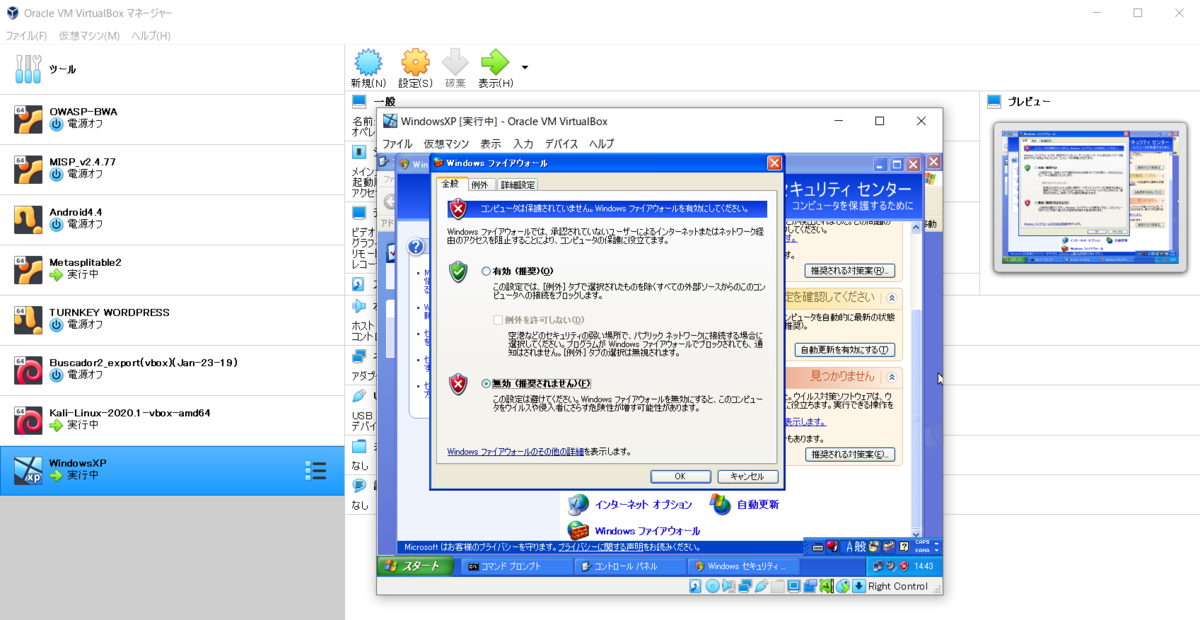The image size is (1200, 620).
Task: Open ヘルプ menu in the WindowsXP VM window
Action: click(601, 144)
